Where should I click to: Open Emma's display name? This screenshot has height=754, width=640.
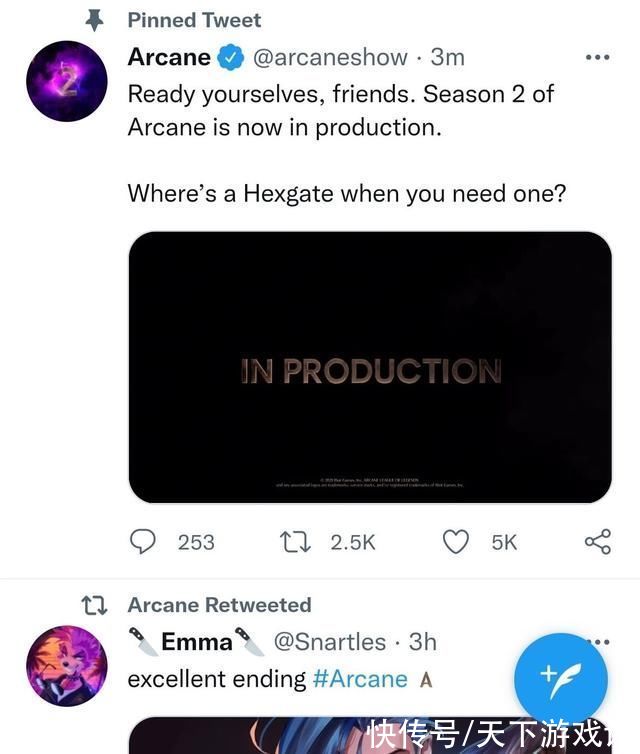coord(196,641)
